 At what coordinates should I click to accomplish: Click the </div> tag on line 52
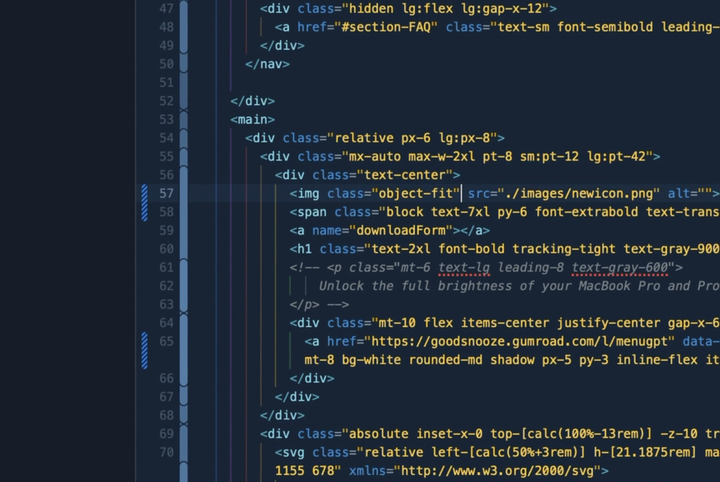tap(253, 101)
